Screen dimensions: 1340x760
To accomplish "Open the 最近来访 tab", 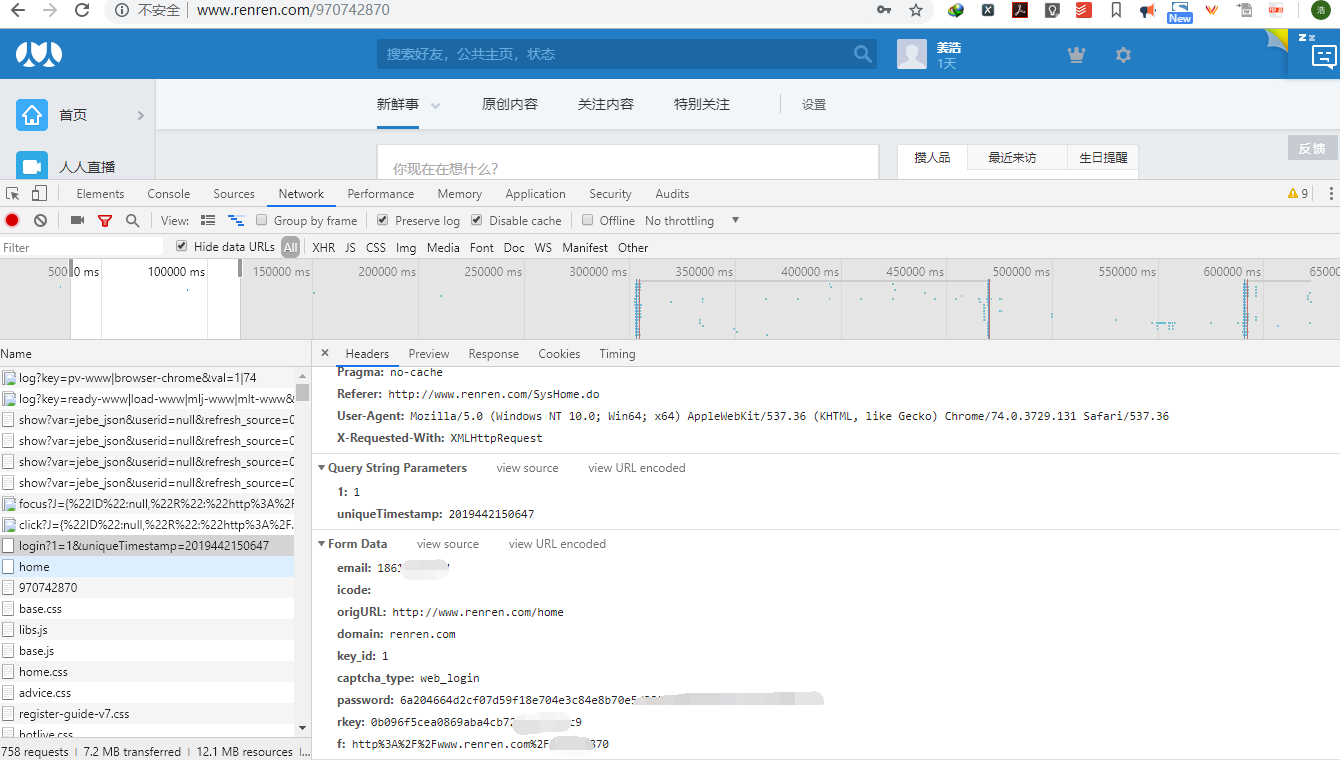I will click(1012, 158).
